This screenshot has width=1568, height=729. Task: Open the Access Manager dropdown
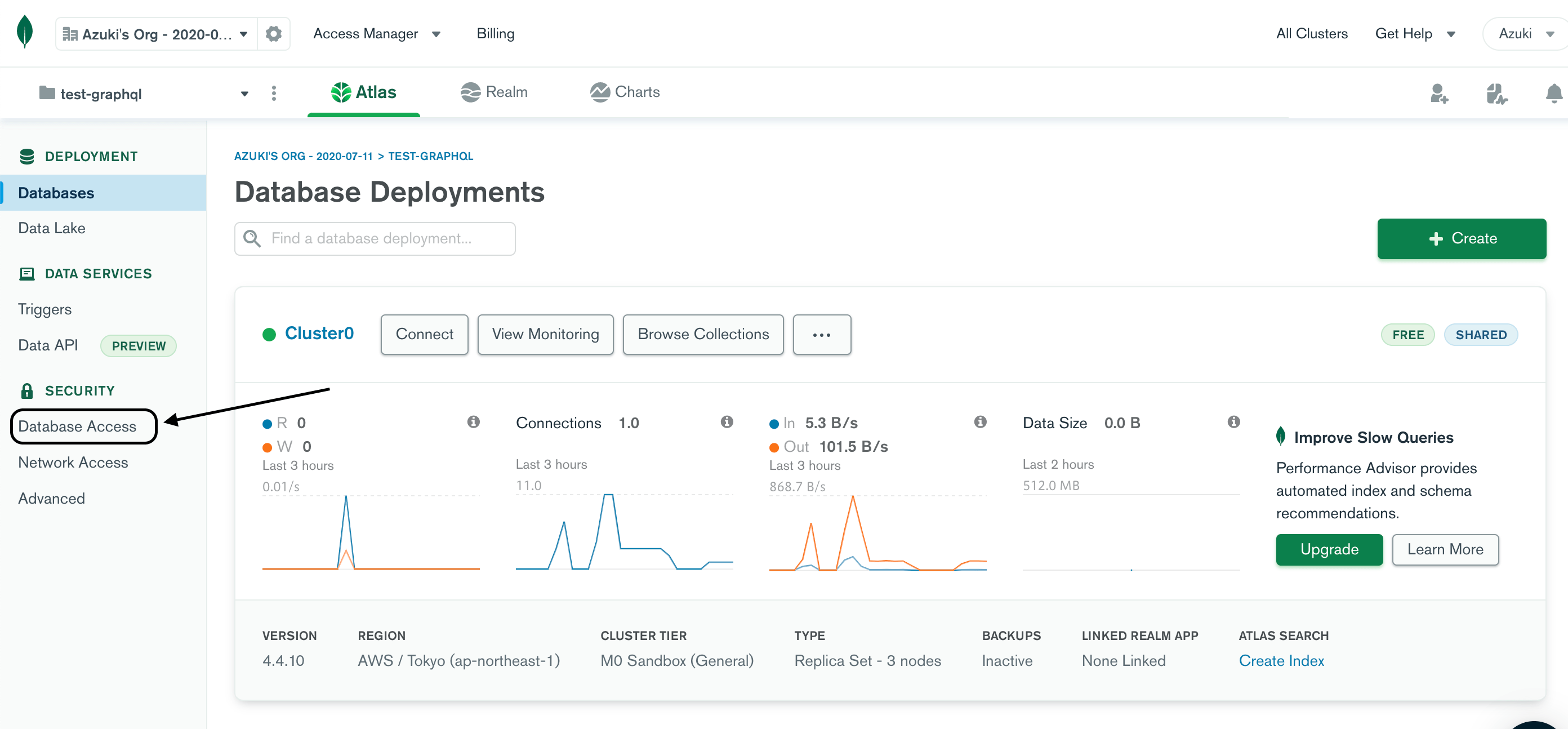click(377, 33)
